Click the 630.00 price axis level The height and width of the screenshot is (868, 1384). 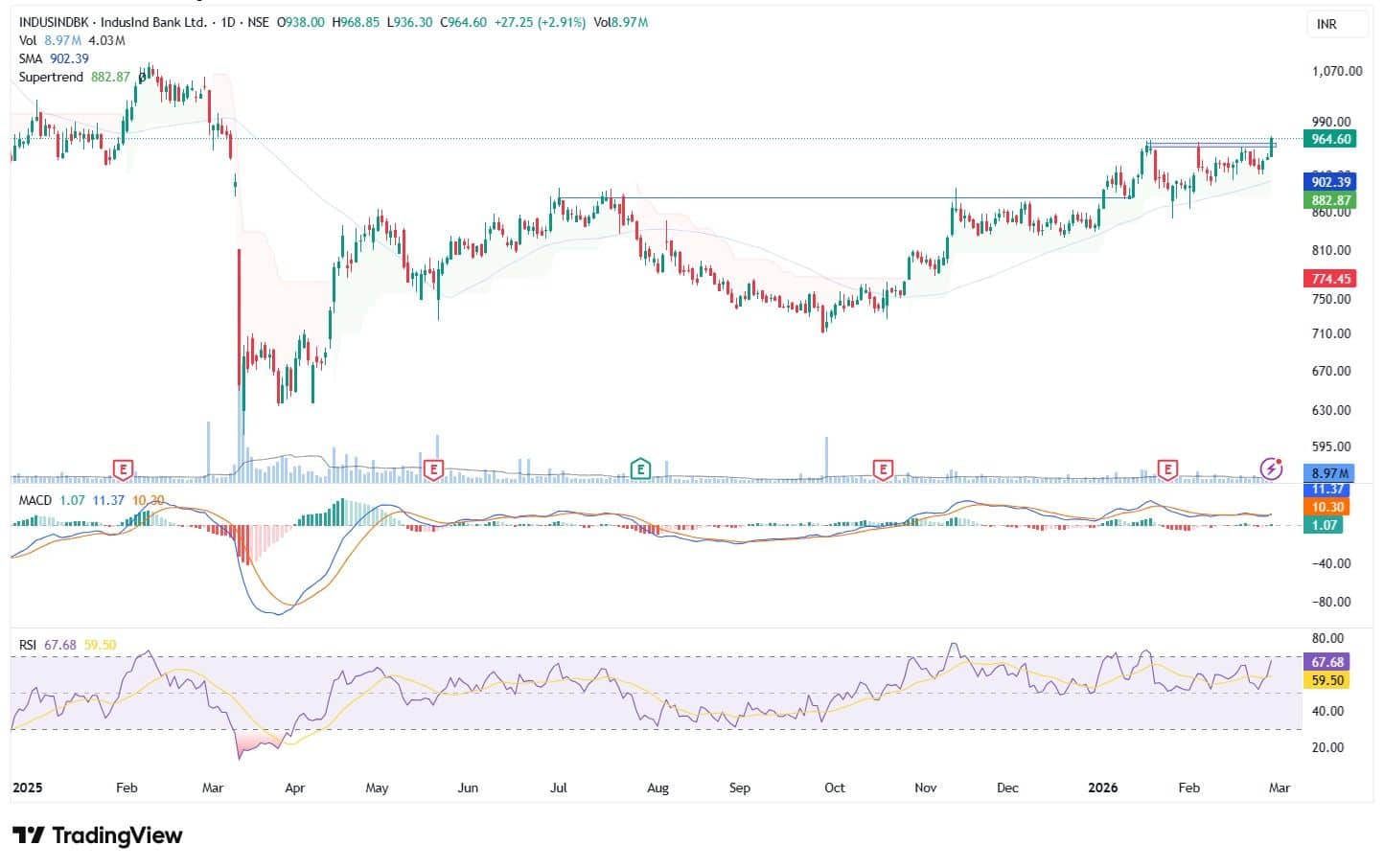[x=1331, y=410]
